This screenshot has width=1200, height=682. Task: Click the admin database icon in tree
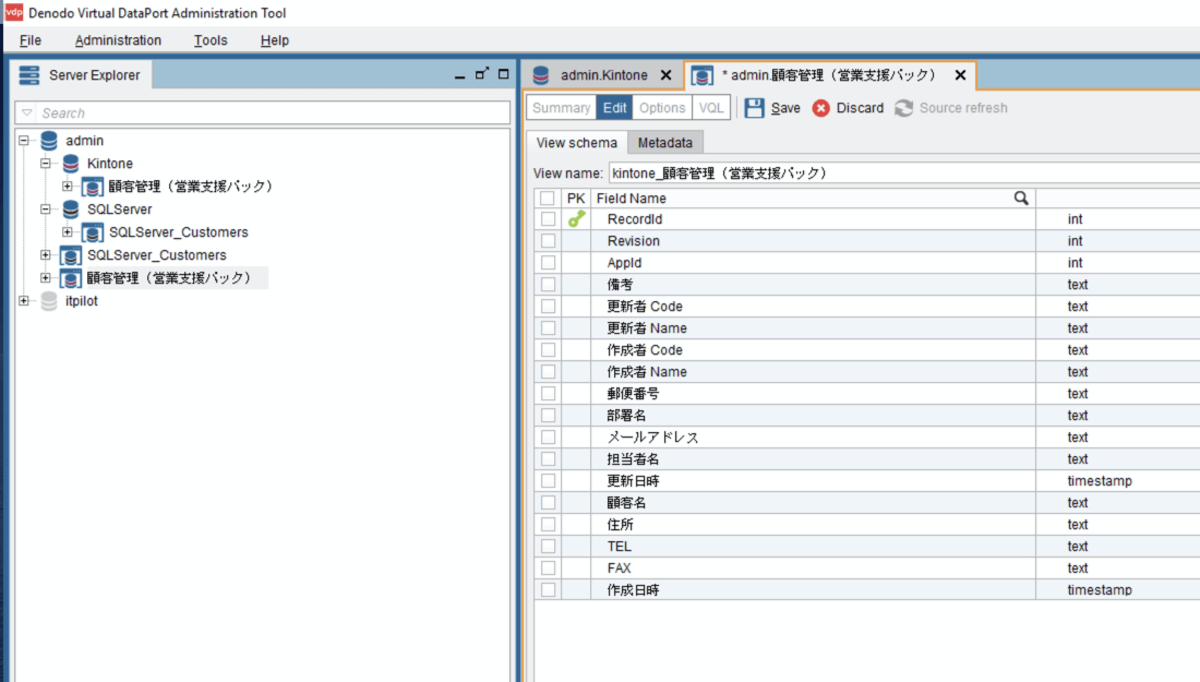pyautogui.click(x=49, y=141)
